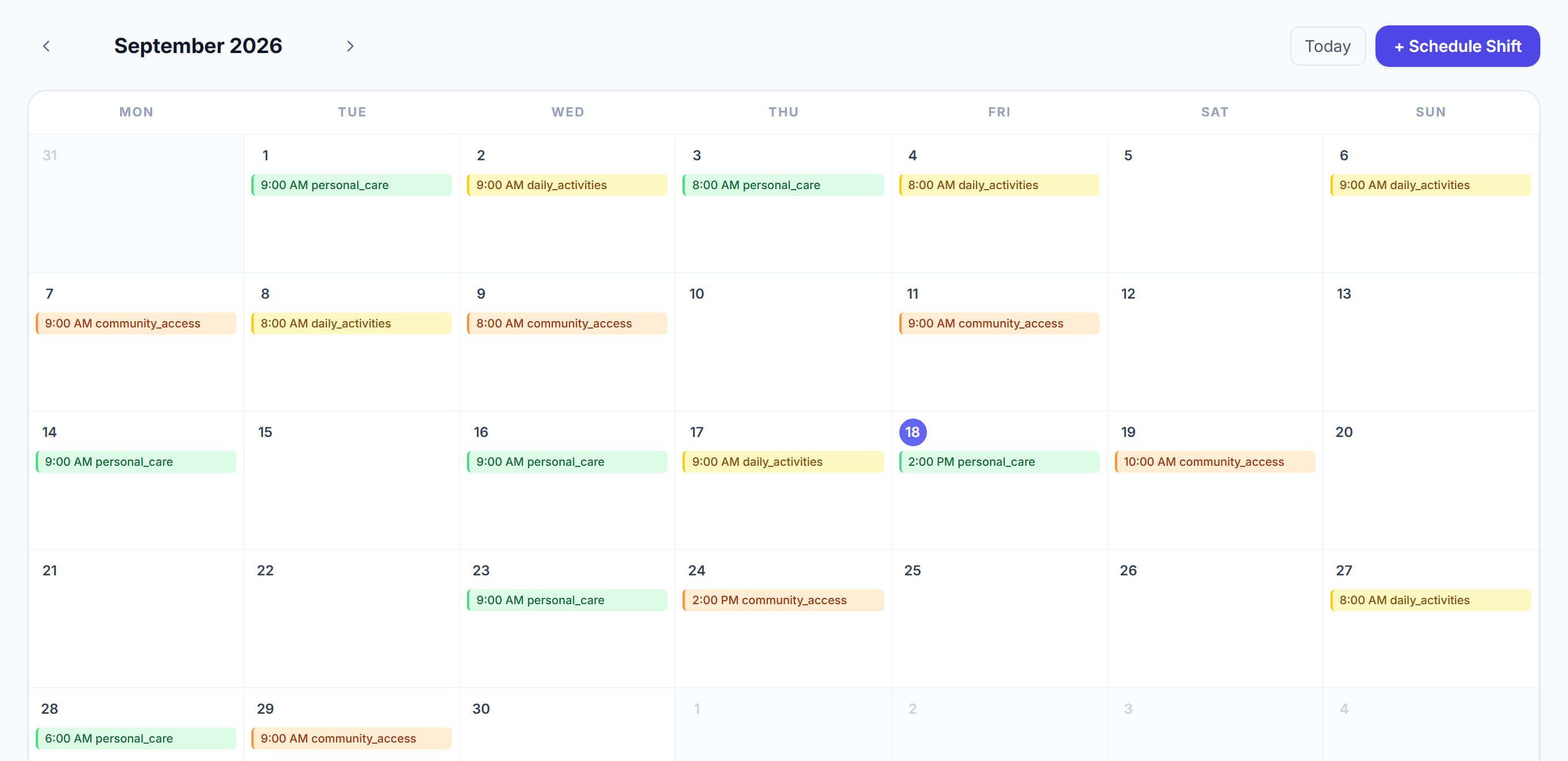Open the 8:00 AM daily_activities shift on September 8

pyautogui.click(x=351, y=323)
